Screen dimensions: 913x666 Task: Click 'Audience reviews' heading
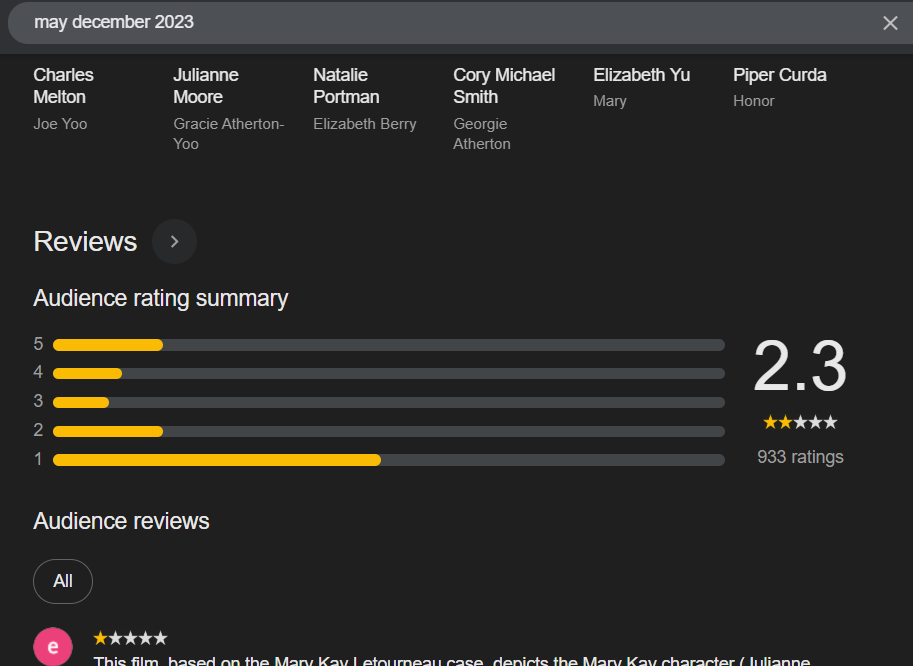point(121,521)
